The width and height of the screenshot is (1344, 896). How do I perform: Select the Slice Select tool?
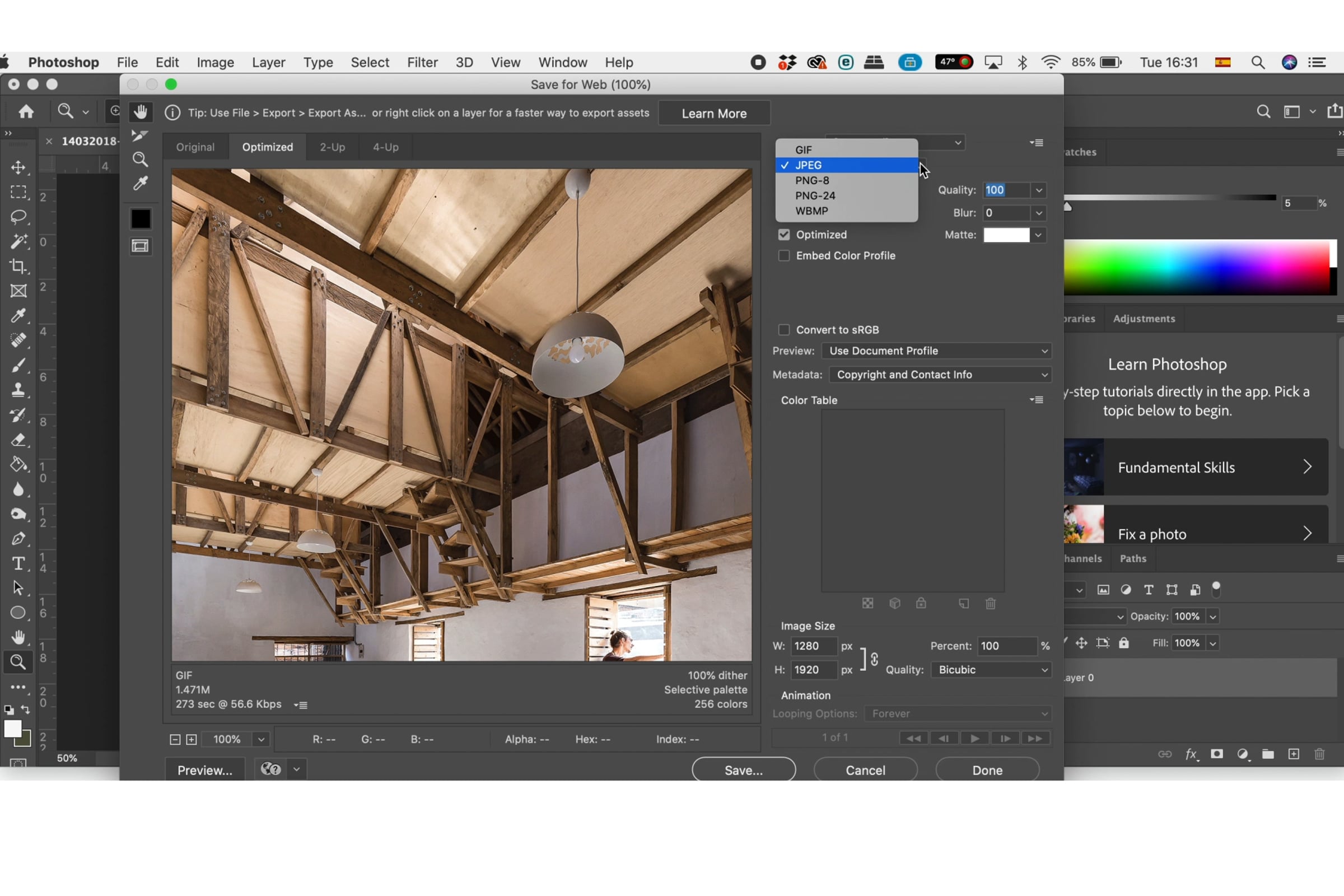(140, 136)
